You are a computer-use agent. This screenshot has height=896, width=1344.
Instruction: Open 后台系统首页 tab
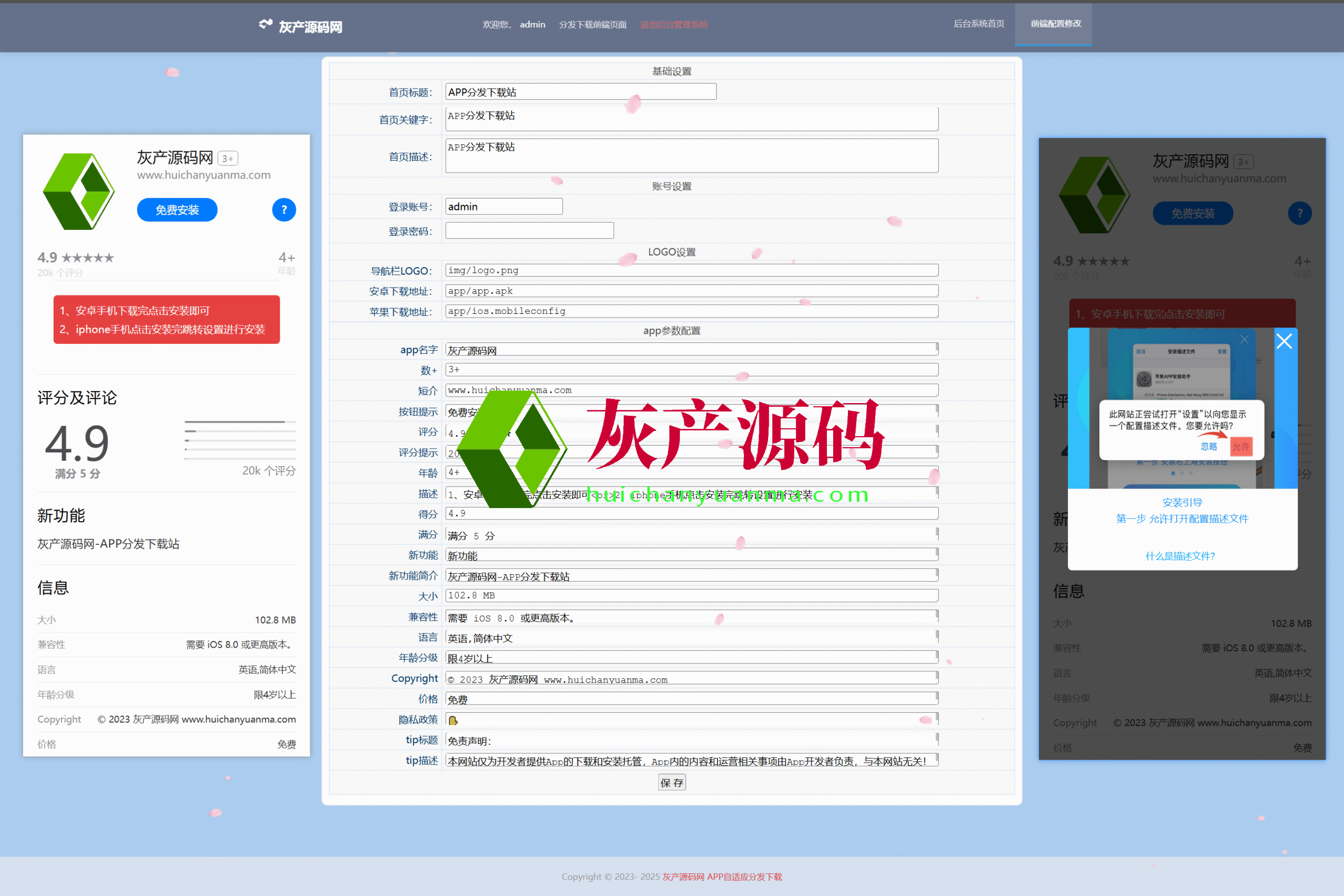(x=978, y=24)
